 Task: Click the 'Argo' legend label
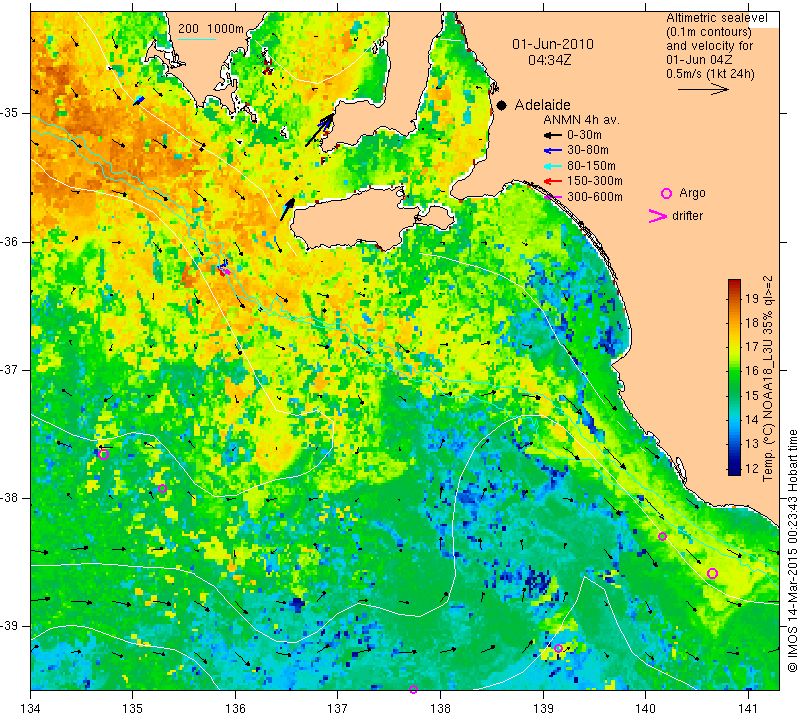click(692, 193)
